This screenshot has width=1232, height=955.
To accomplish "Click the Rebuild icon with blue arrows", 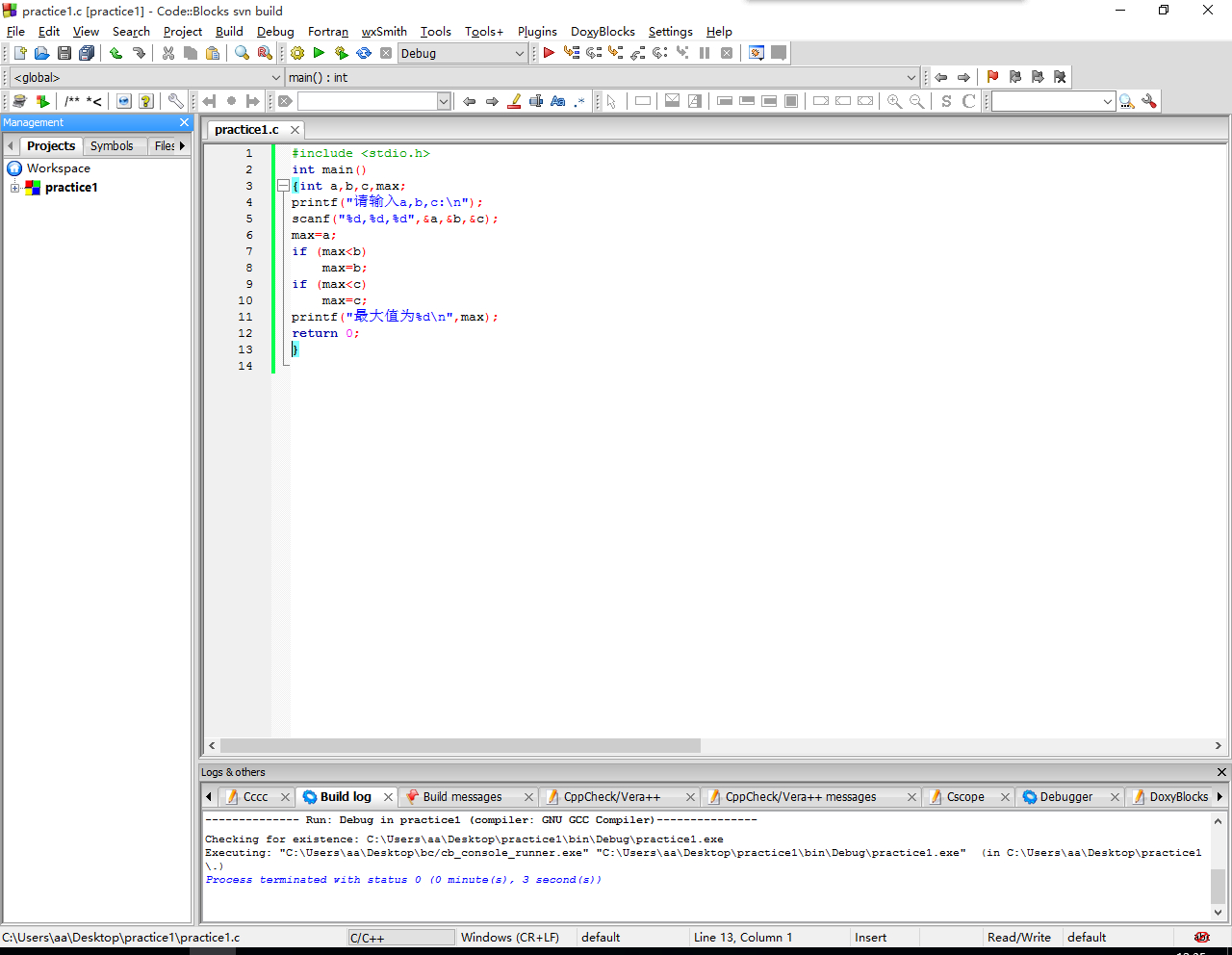I will click(364, 53).
